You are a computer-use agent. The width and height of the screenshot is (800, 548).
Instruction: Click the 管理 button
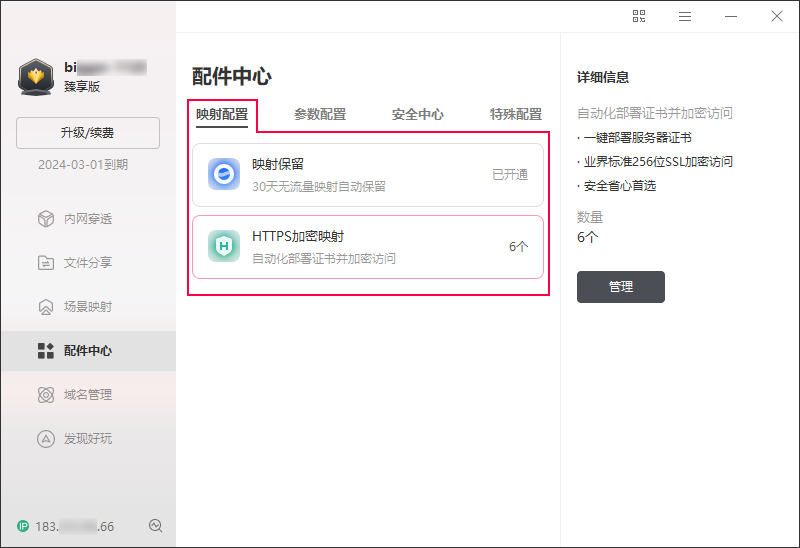pyautogui.click(x=620, y=287)
